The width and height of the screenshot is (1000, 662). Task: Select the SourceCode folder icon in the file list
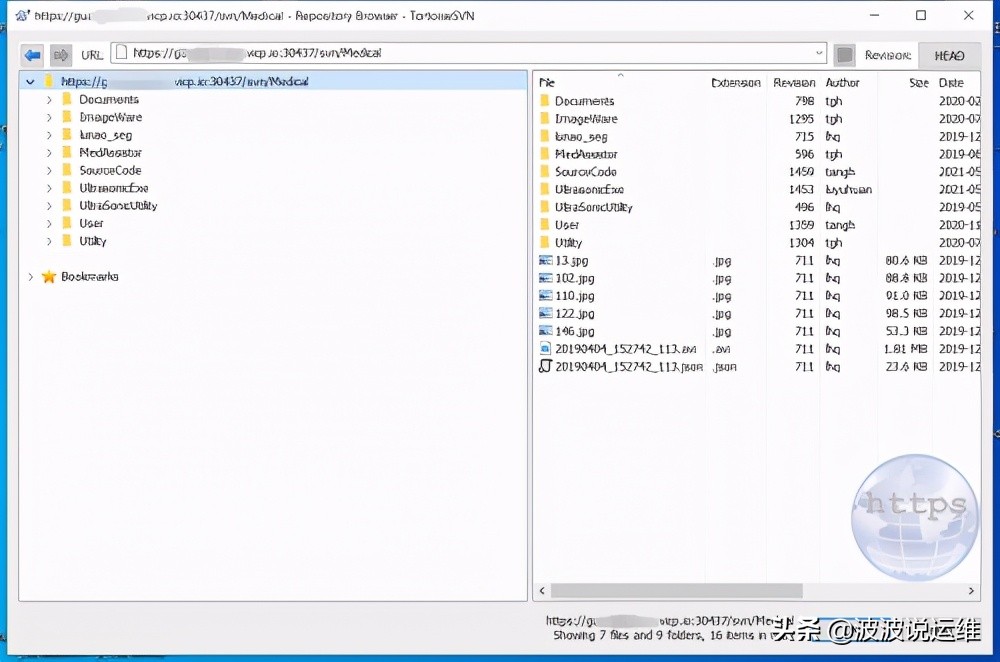(544, 172)
